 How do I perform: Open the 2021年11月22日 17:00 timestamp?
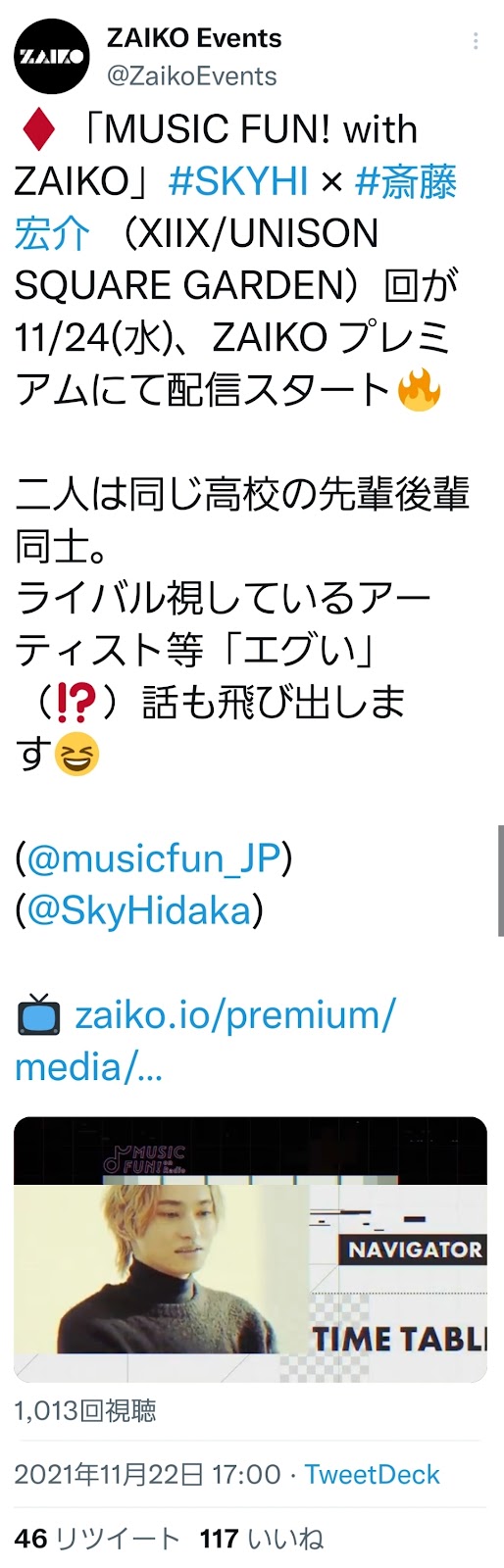[147, 1474]
